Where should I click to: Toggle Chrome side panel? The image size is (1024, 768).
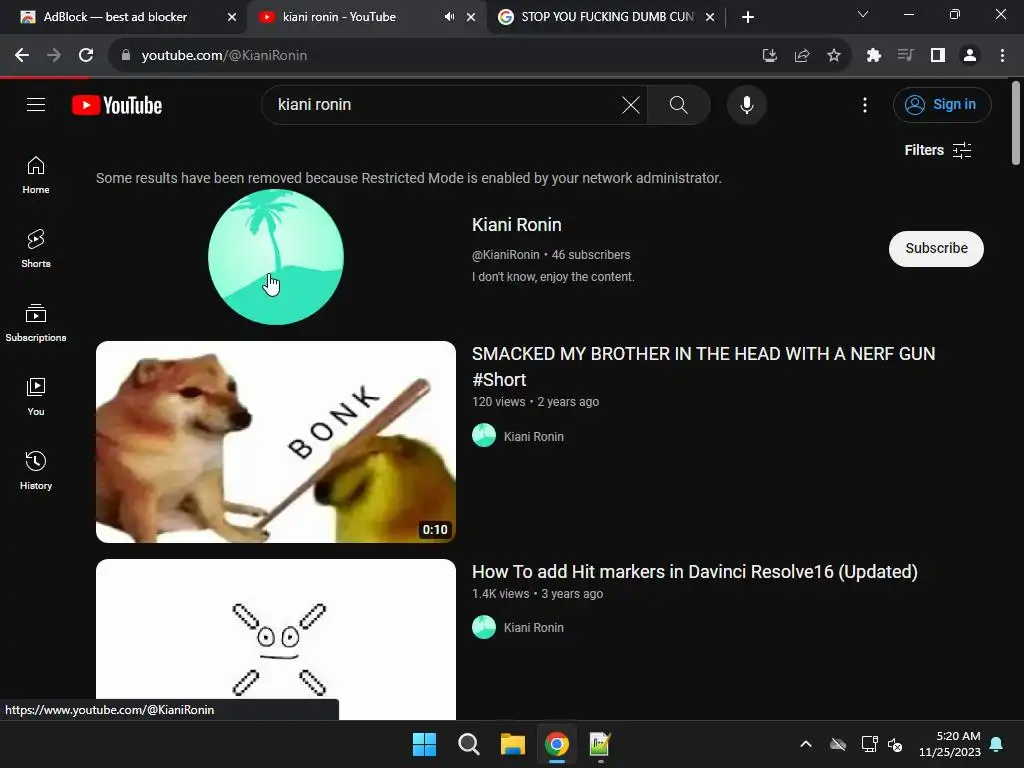tap(938, 56)
